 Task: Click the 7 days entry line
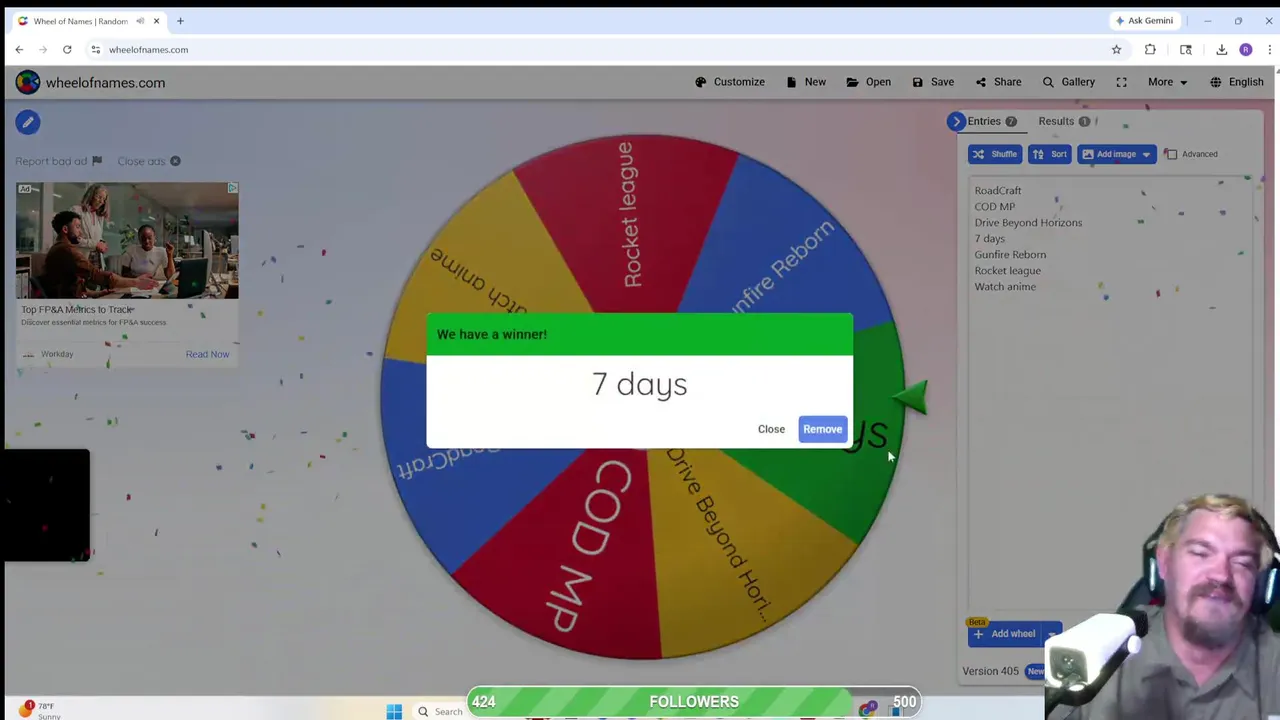(x=990, y=238)
